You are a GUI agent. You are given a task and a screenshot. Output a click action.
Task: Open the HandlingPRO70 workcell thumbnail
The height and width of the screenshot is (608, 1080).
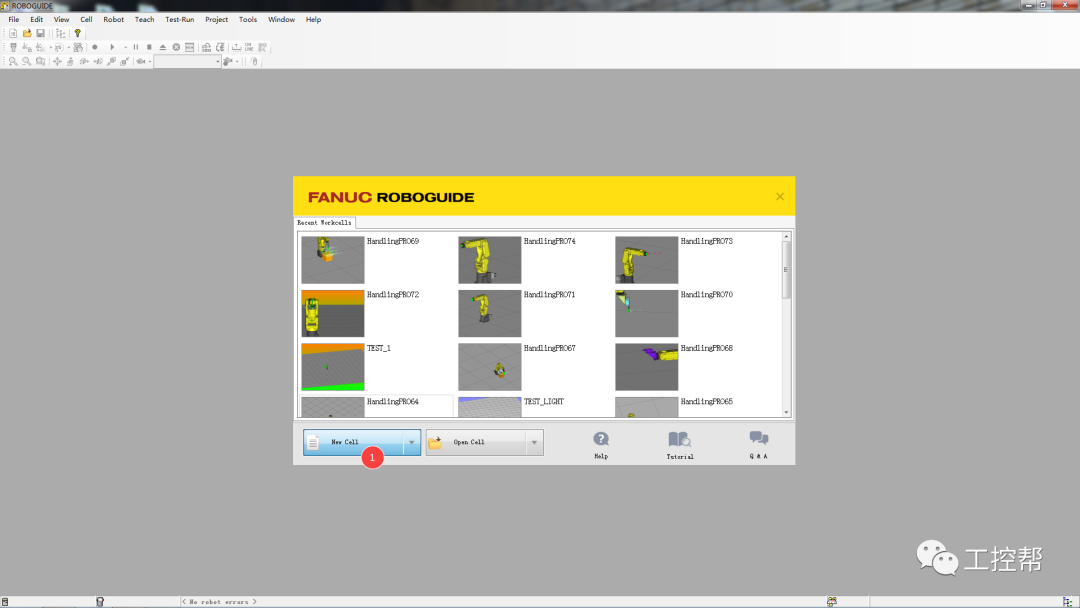(647, 313)
